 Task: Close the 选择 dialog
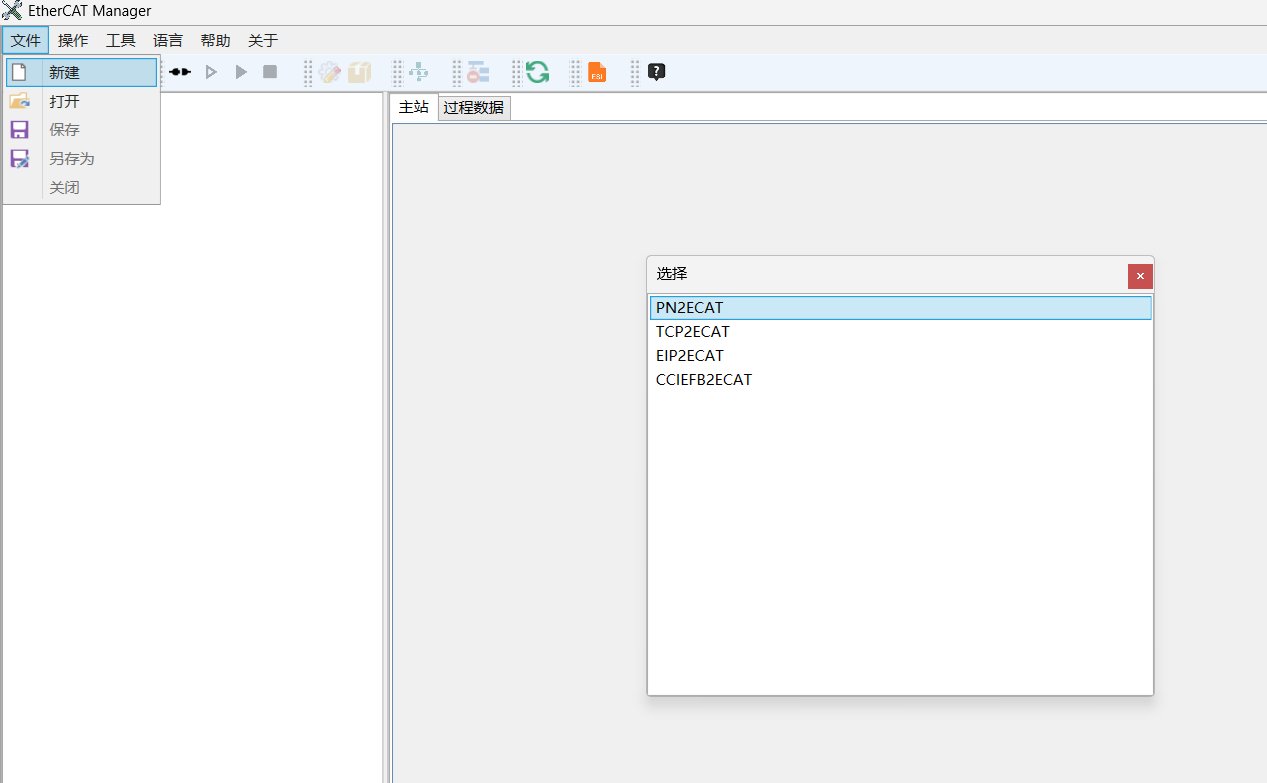point(1140,276)
